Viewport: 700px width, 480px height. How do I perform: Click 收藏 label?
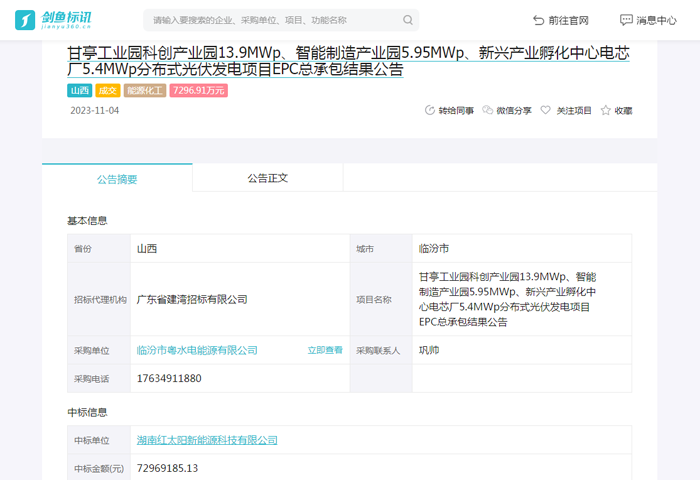(x=623, y=111)
